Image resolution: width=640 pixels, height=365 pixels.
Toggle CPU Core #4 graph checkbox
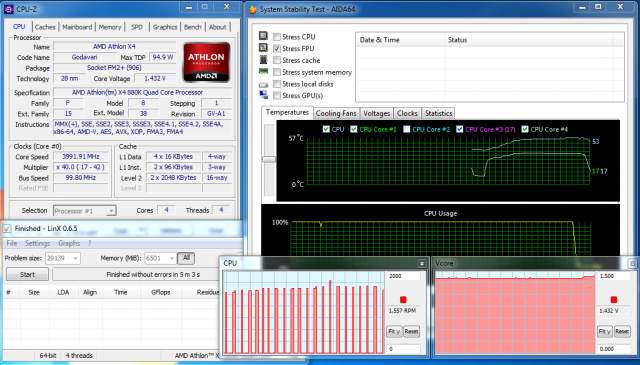click(x=525, y=129)
